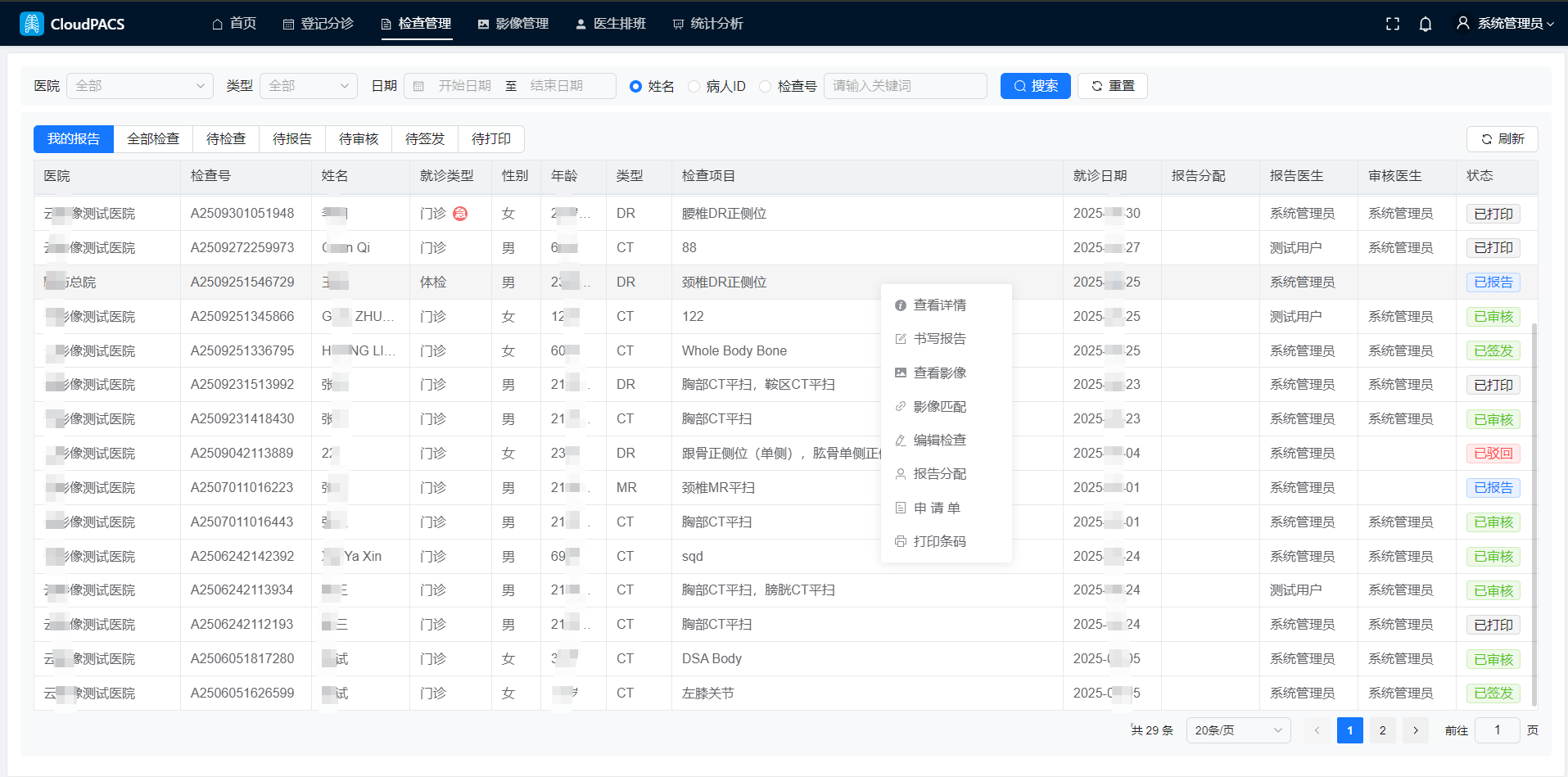This screenshot has width=1568, height=777.
Task: Click the 打印条码 printer icon
Action: pyautogui.click(x=902, y=541)
